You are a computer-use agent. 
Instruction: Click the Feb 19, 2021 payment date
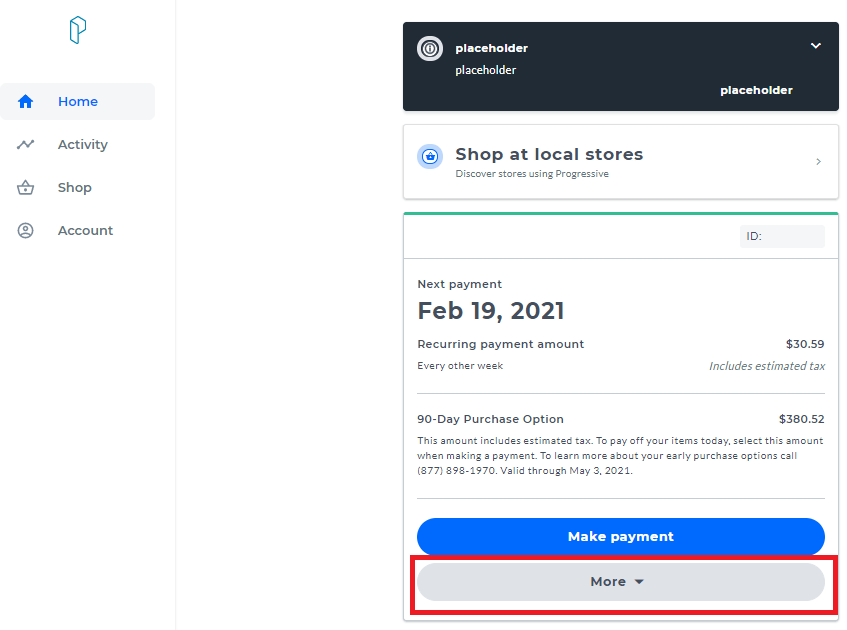491,311
